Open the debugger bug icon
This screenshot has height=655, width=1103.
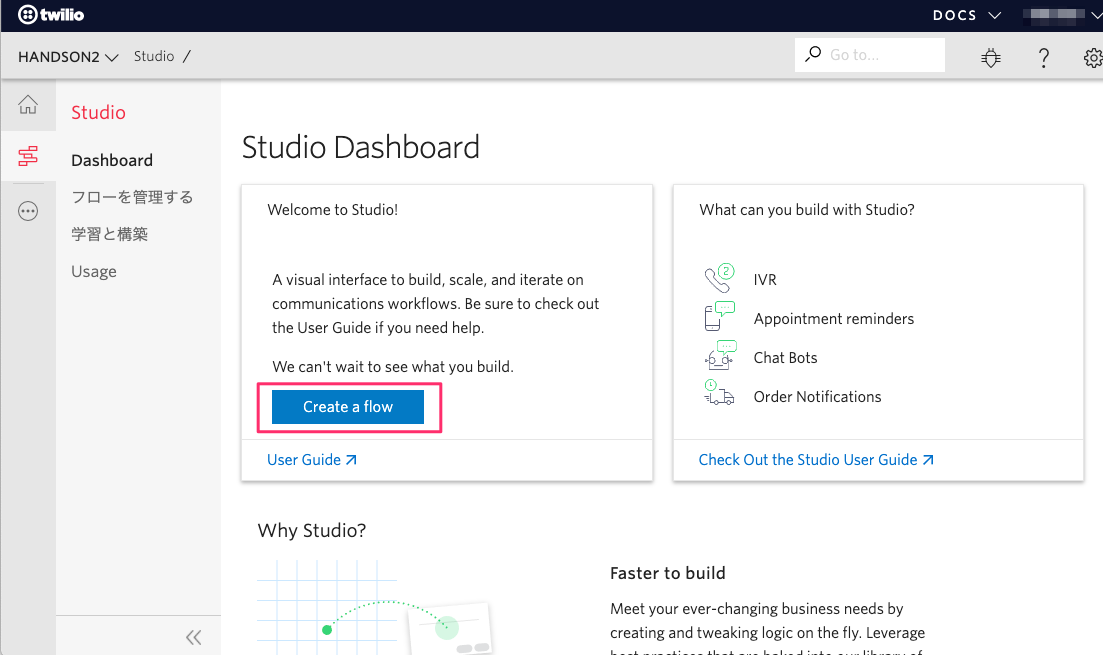(x=990, y=58)
